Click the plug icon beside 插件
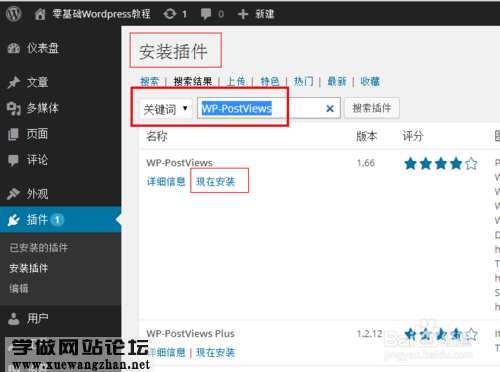Viewport: 500px width, 372px height. click(x=14, y=220)
